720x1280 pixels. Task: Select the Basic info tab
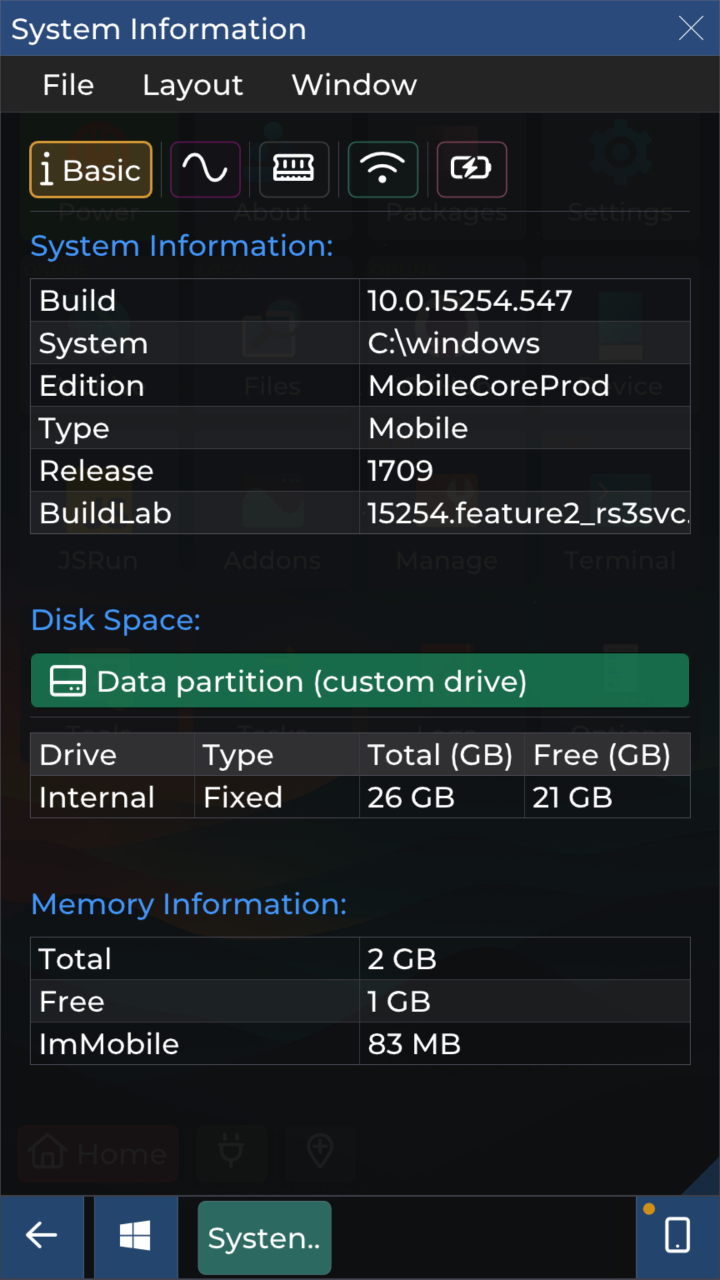point(91,169)
